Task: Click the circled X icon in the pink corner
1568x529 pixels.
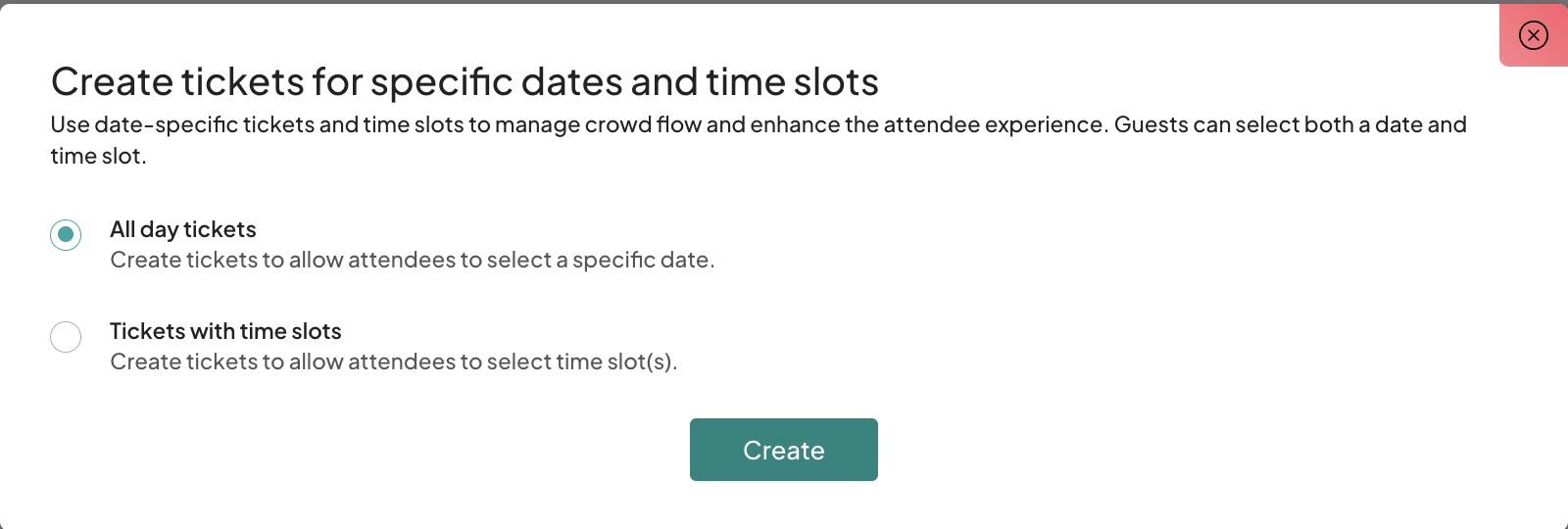Action: coord(1534,36)
